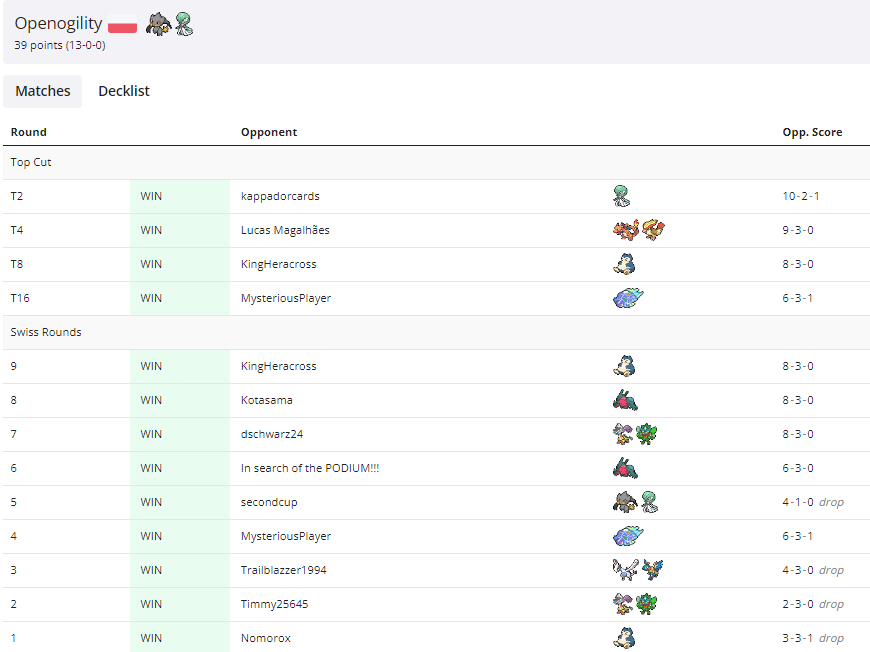Open MysteriousPlayer link in round 4
Viewport: 870px width, 652px height.
coord(286,536)
